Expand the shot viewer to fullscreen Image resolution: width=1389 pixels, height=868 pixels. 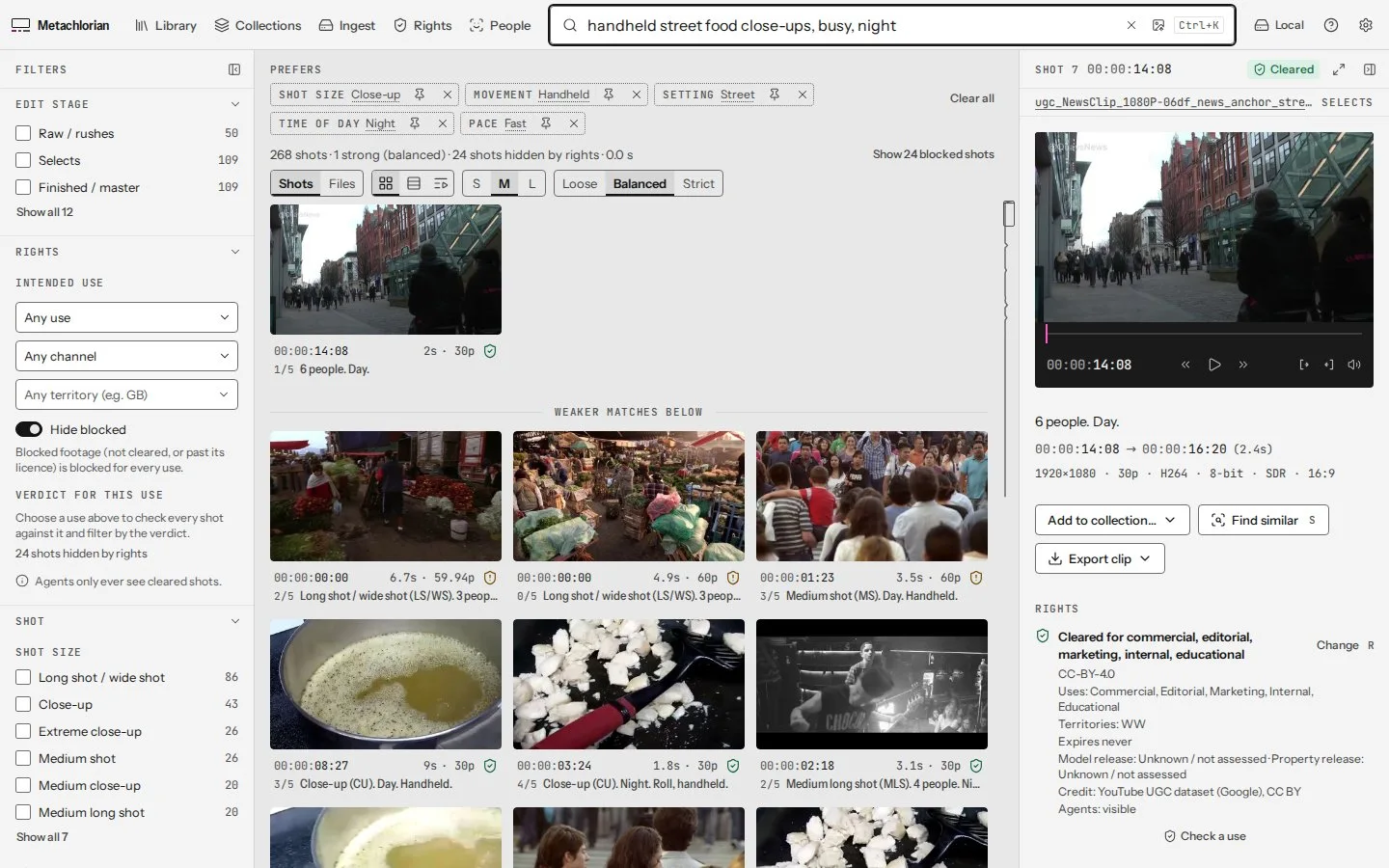[1339, 69]
